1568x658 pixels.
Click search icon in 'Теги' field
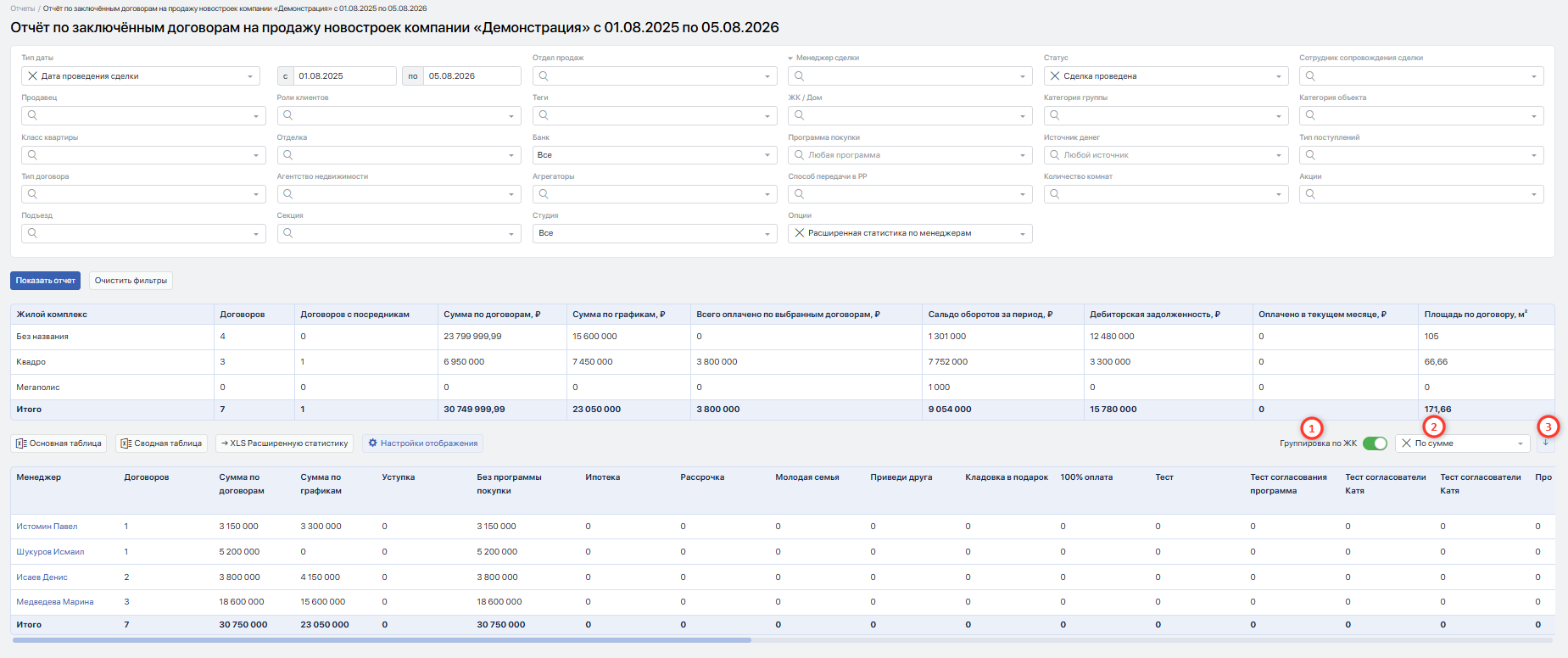click(544, 115)
